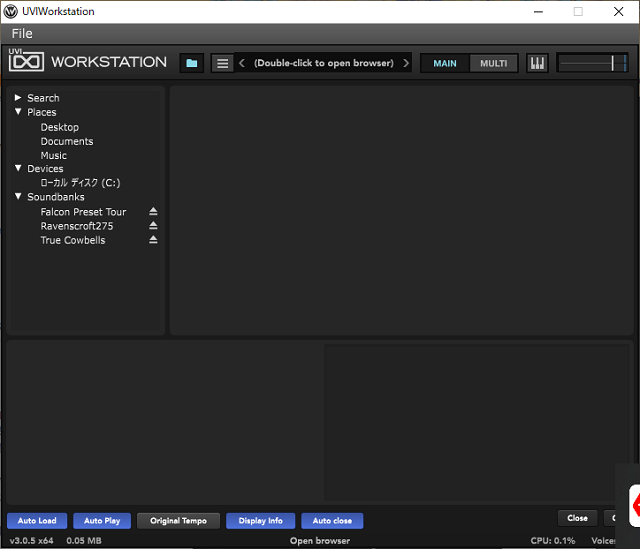Click the preset name display field
640x549 pixels.
click(x=324, y=63)
